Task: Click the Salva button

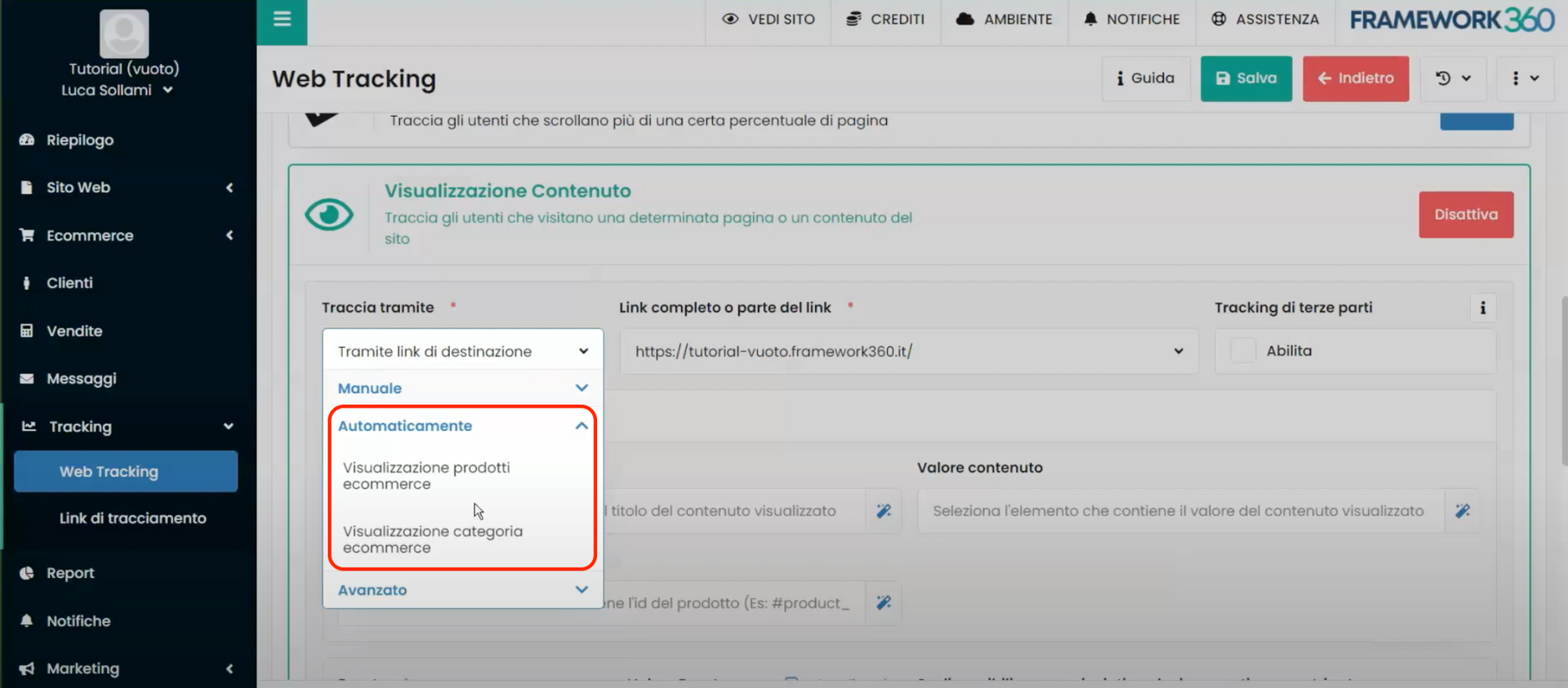Action: 1245,78
